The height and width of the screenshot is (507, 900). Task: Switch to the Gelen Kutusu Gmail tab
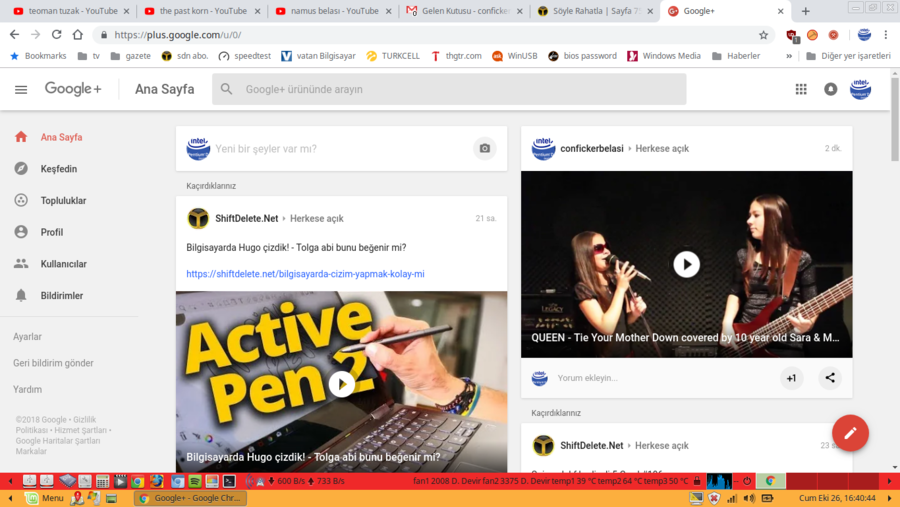464,11
